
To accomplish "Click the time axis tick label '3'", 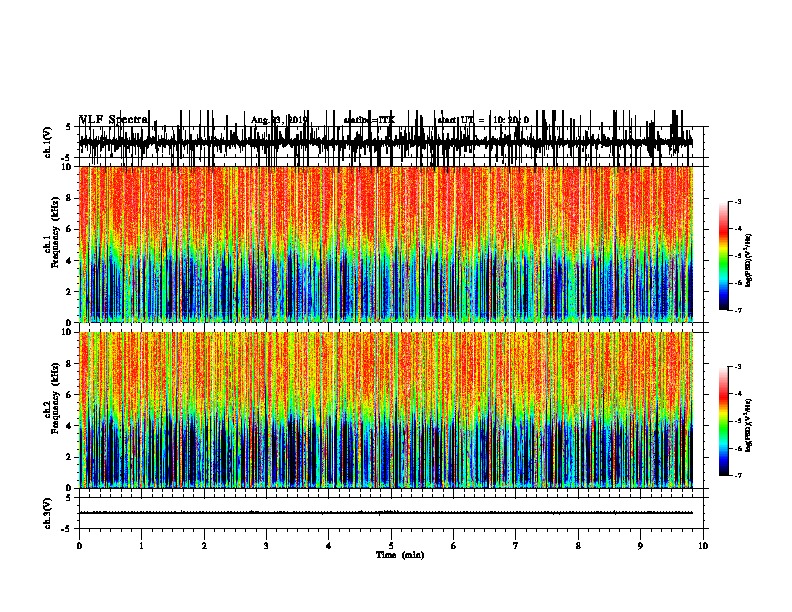I will point(266,546).
